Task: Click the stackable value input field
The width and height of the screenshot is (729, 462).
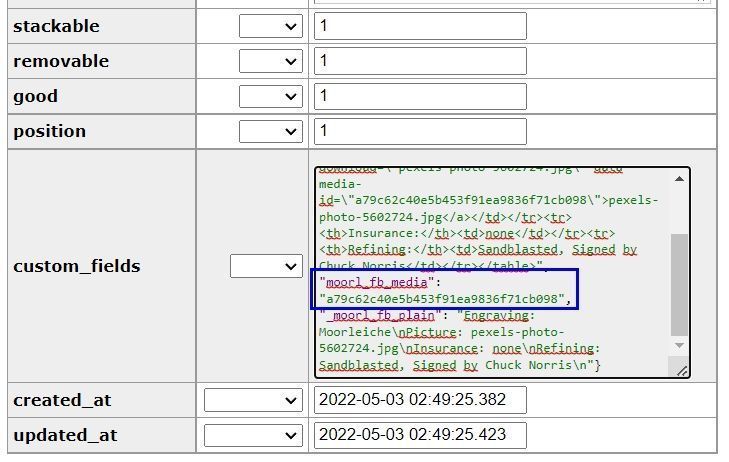Action: pos(420,26)
